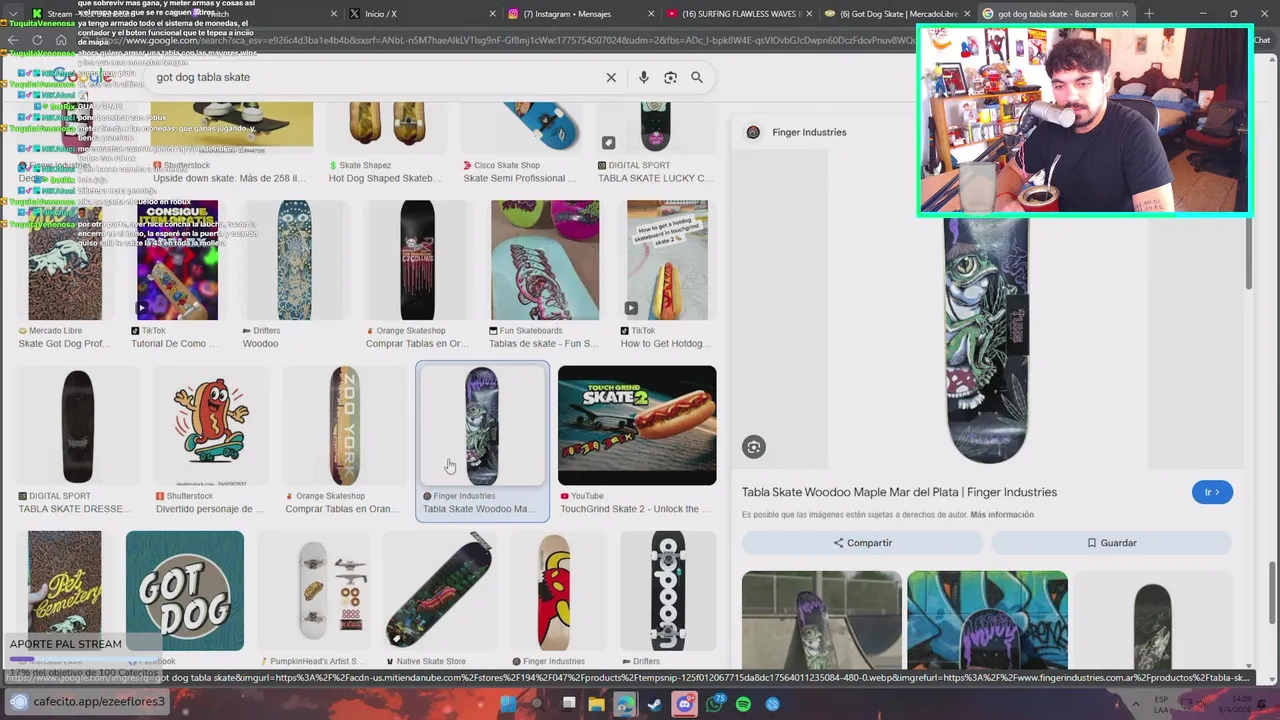Viewport: 1280px width, 720px height.
Task: Click the magnifier search icon
Action: pyautogui.click(x=697, y=77)
